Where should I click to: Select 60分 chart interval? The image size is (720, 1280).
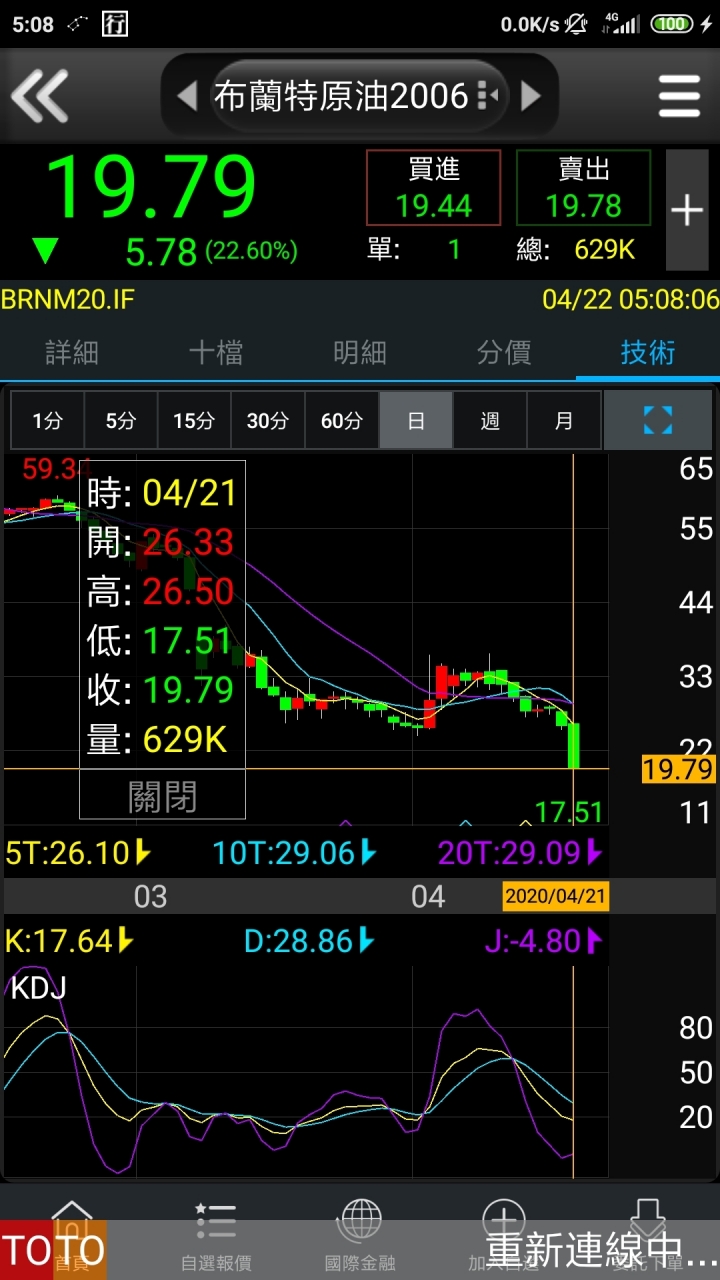pos(342,420)
